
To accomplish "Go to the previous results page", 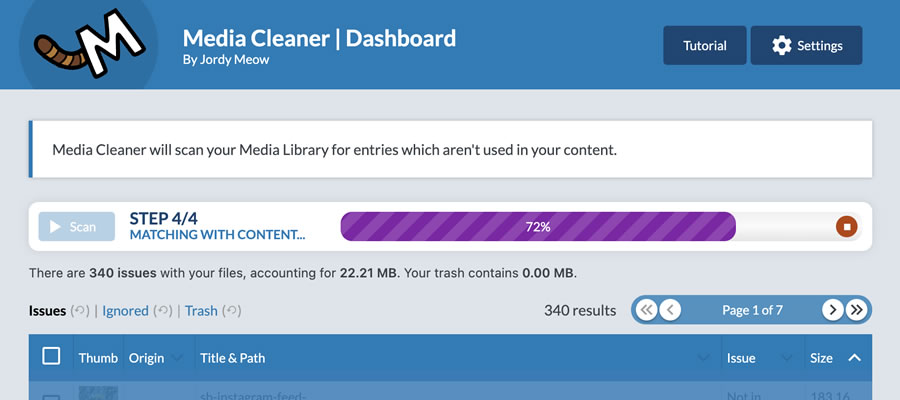I will tap(670, 310).
